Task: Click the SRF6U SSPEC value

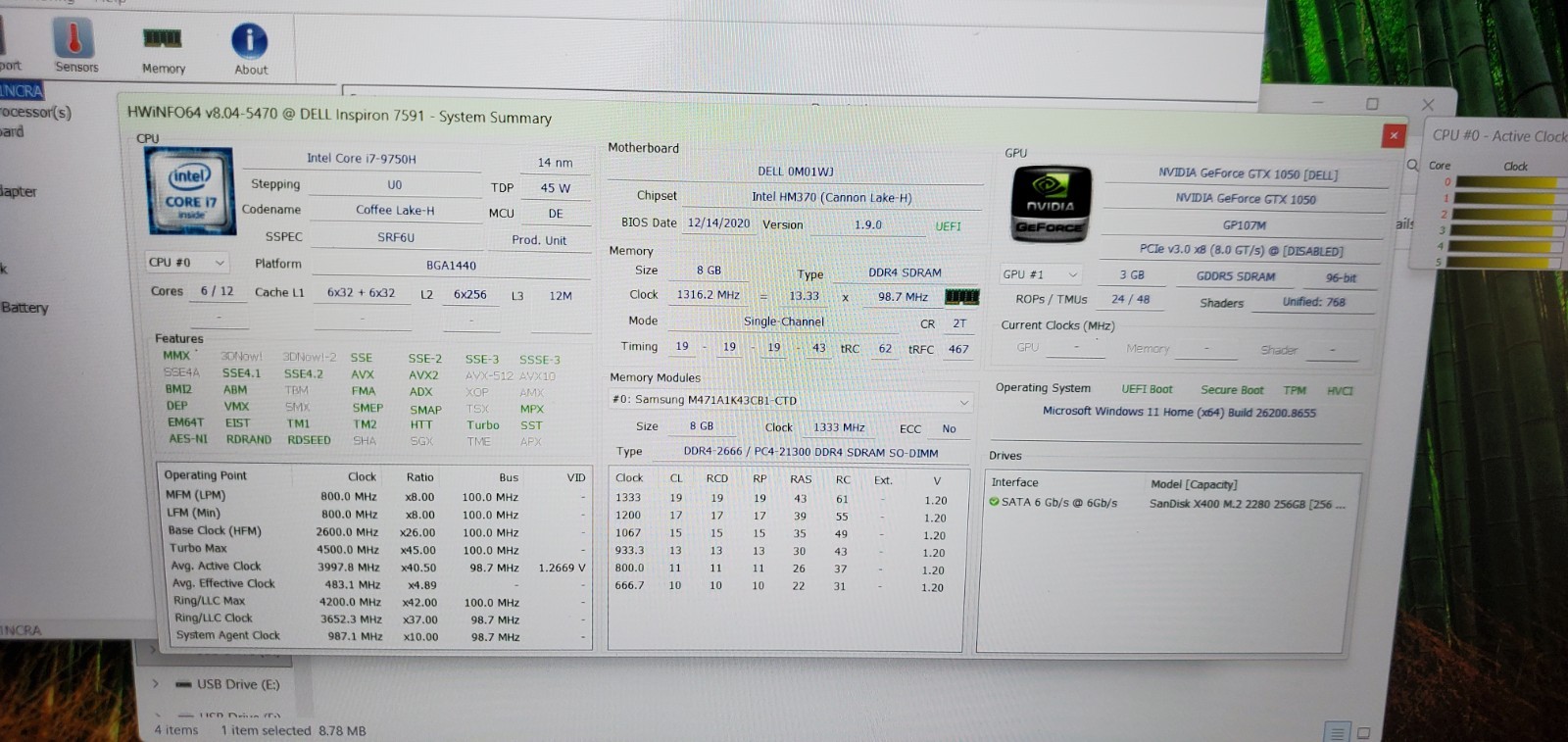Action: 396,237
